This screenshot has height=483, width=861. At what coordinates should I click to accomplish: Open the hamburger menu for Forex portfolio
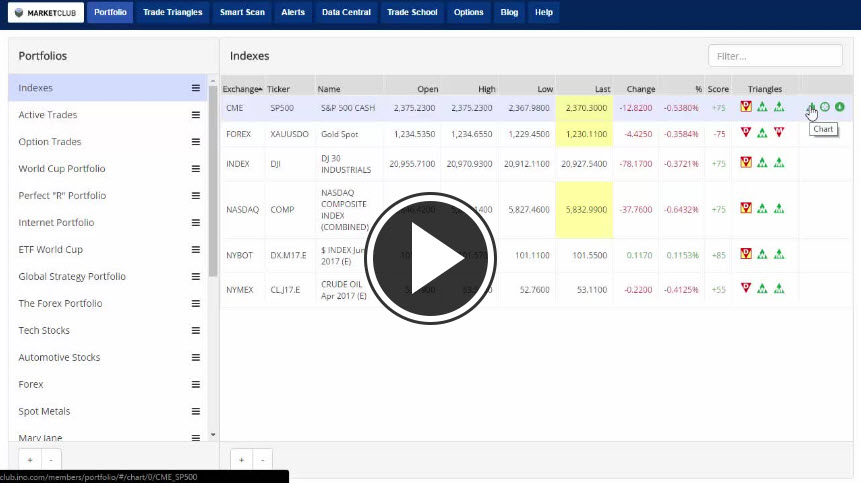pos(195,384)
